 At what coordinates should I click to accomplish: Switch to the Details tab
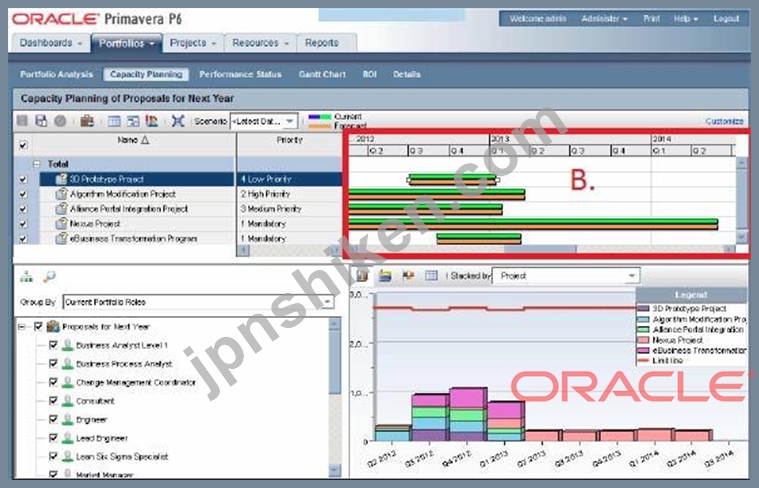[407, 74]
